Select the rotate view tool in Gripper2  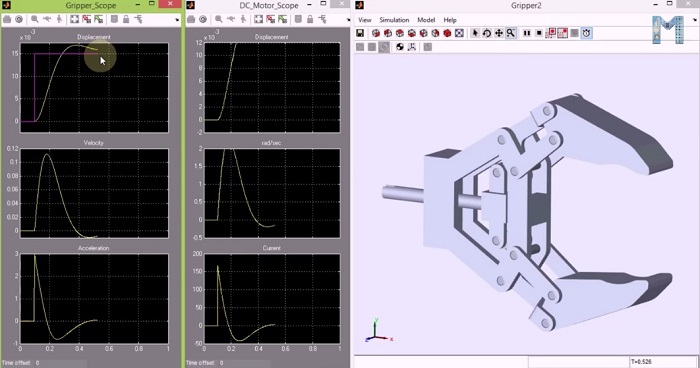click(x=487, y=33)
